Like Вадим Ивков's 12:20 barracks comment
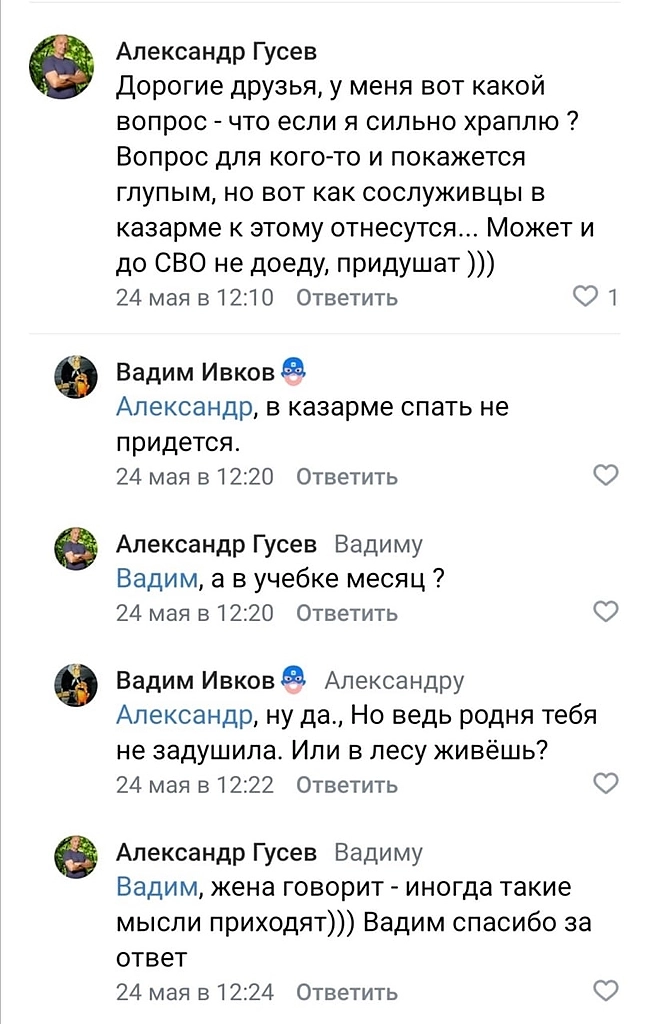 (x=606, y=475)
